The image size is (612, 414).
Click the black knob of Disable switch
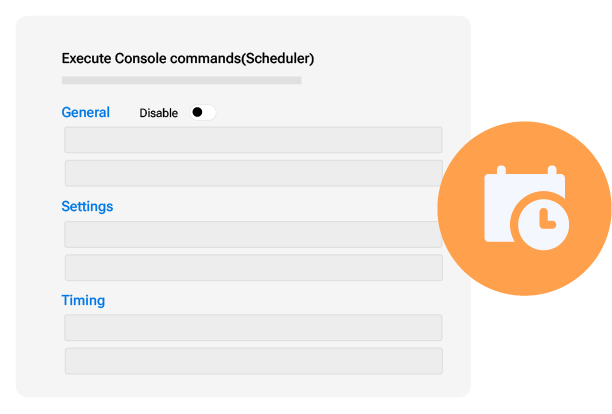pos(198,113)
